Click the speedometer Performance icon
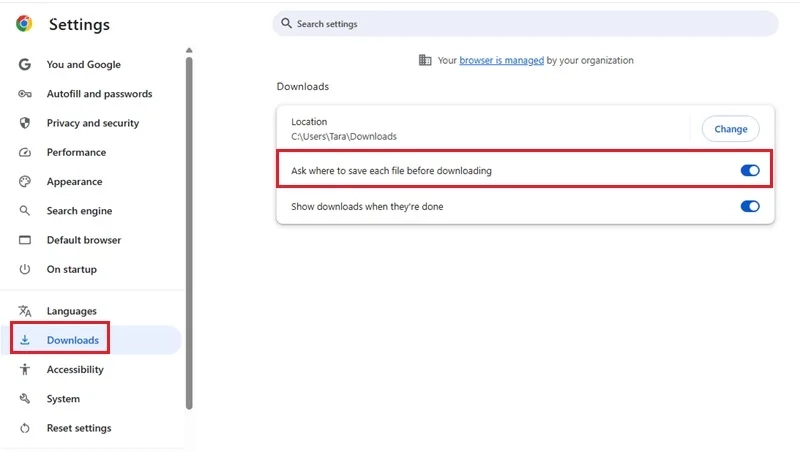 24,153
